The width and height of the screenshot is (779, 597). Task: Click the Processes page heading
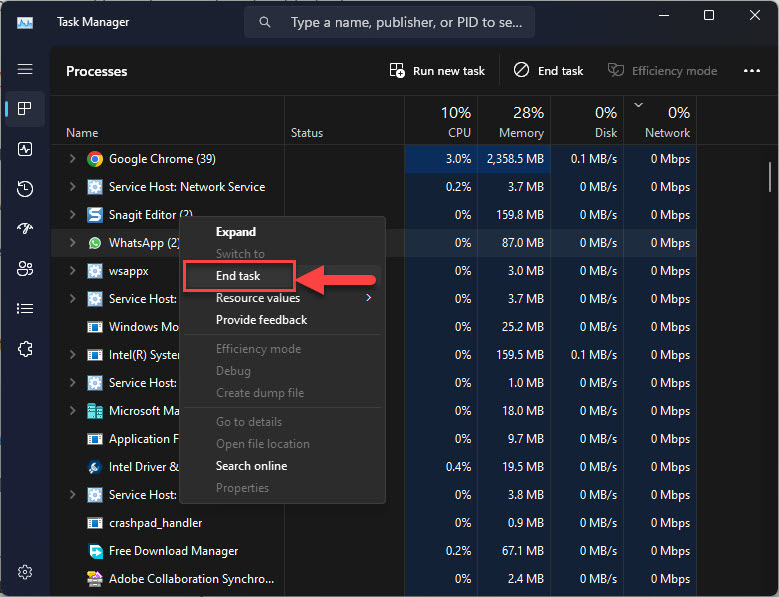(96, 72)
